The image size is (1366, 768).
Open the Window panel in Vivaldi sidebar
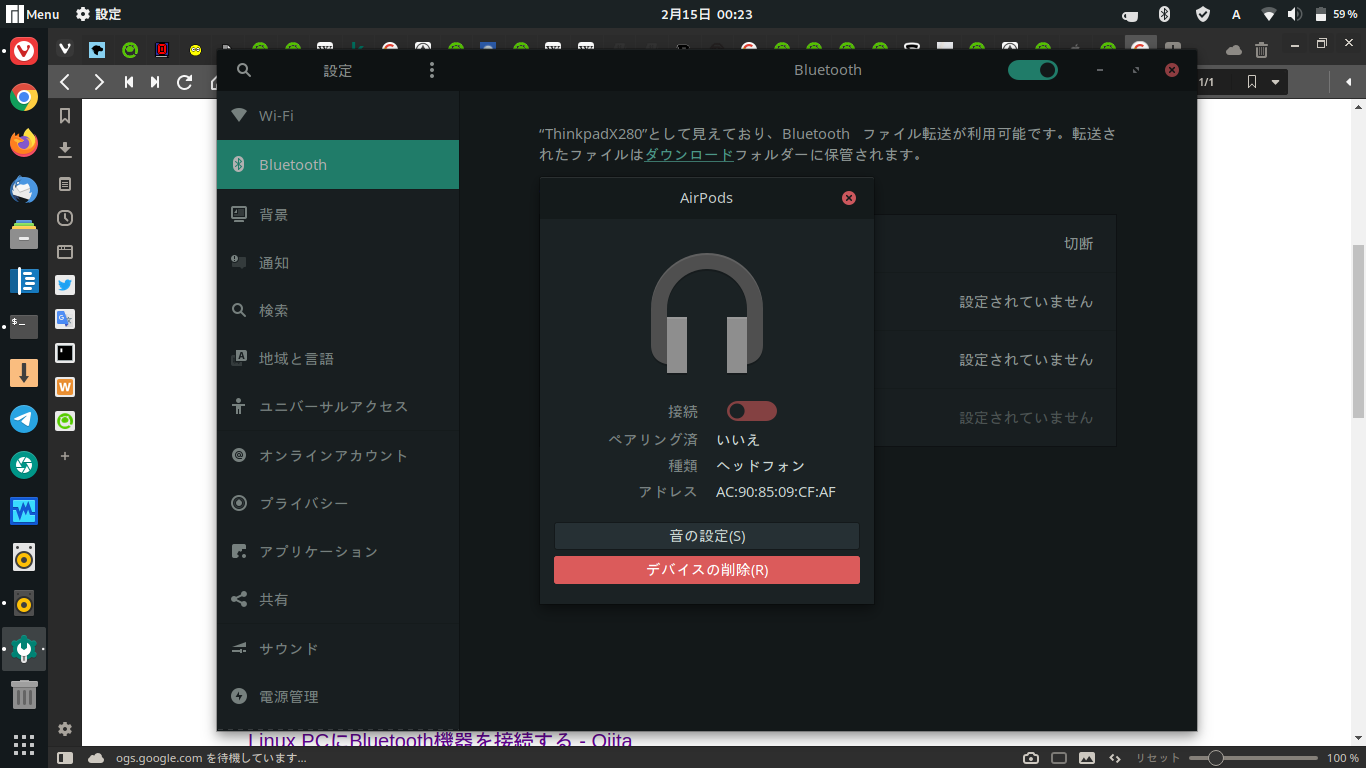(65, 252)
